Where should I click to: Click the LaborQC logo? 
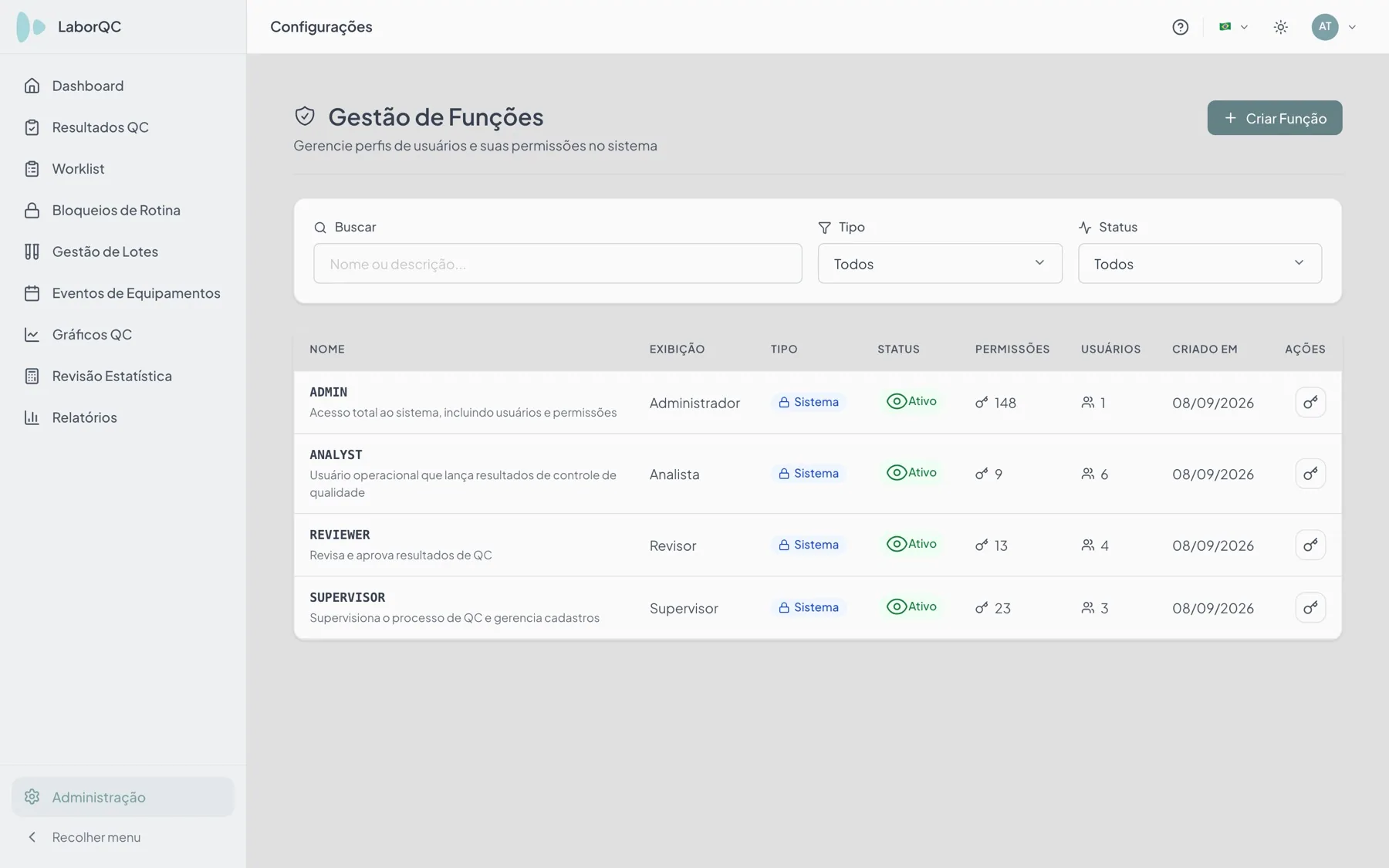(31, 27)
